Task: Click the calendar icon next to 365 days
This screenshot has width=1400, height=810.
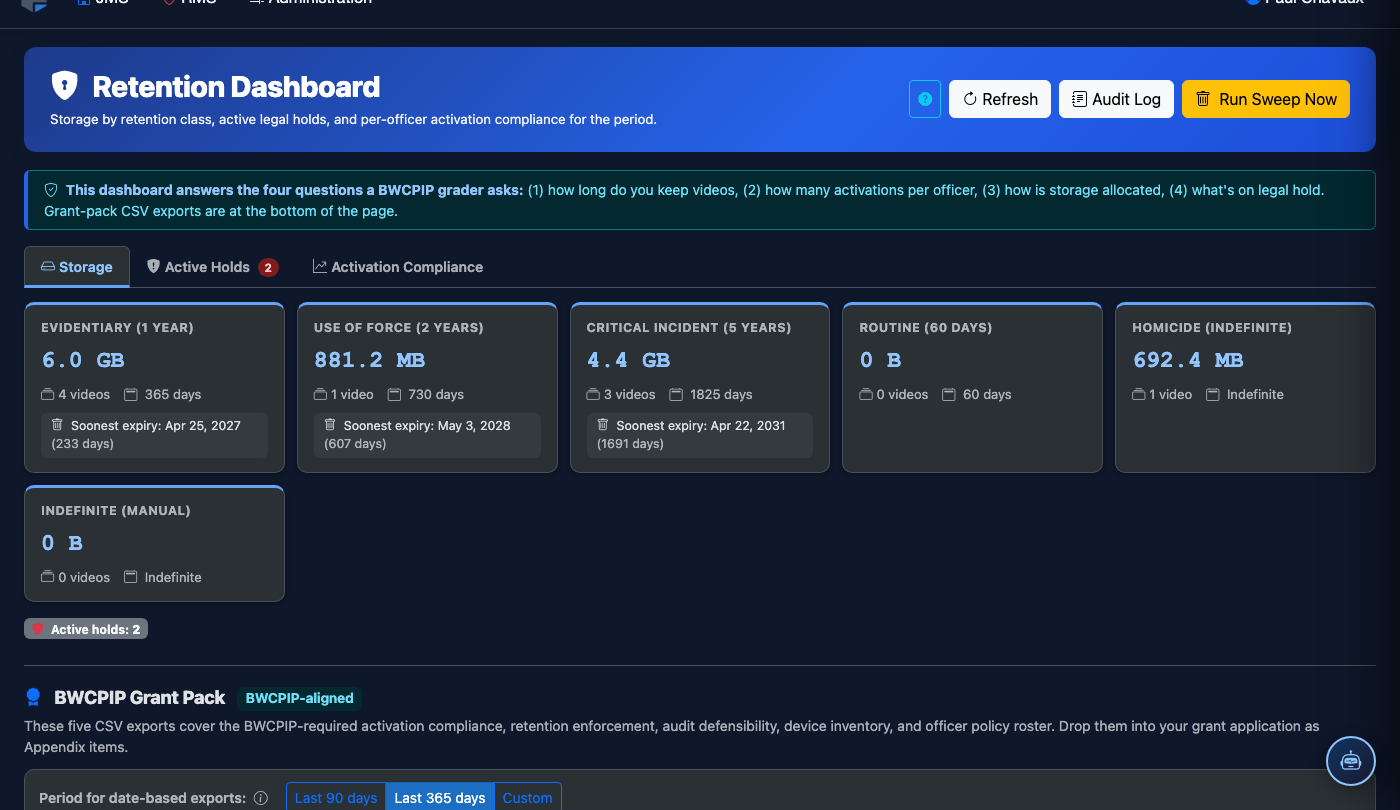Action: [x=131, y=394]
